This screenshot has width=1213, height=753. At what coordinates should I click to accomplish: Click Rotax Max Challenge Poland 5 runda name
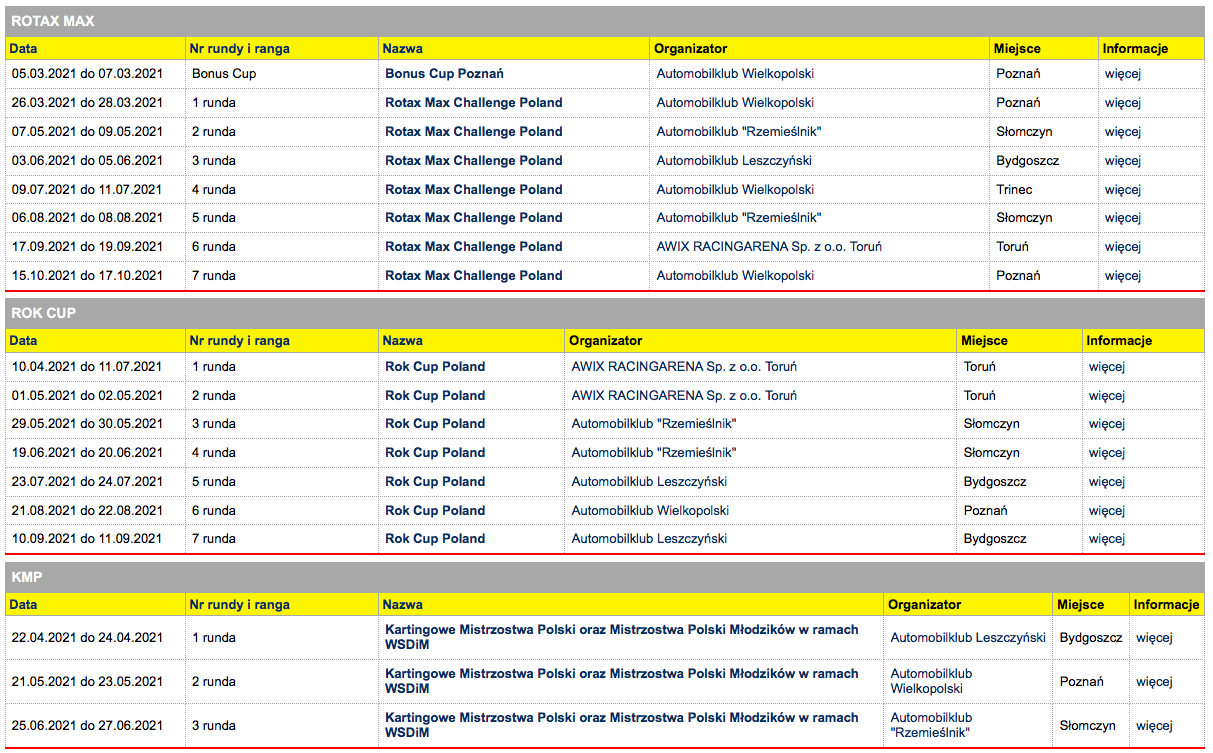coord(474,218)
